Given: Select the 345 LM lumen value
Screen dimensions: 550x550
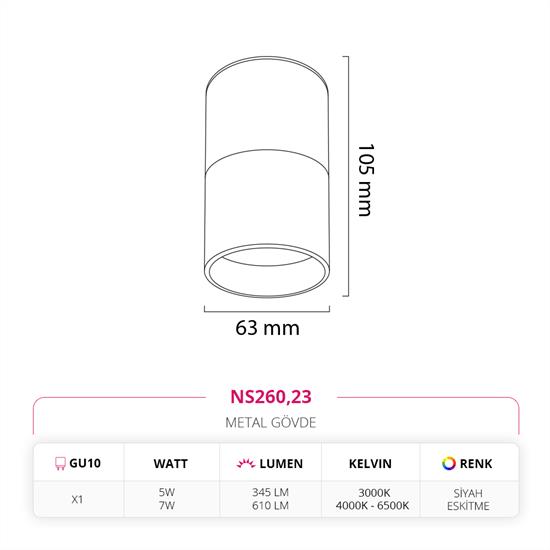Looking at the screenshot, I should click(270, 492).
